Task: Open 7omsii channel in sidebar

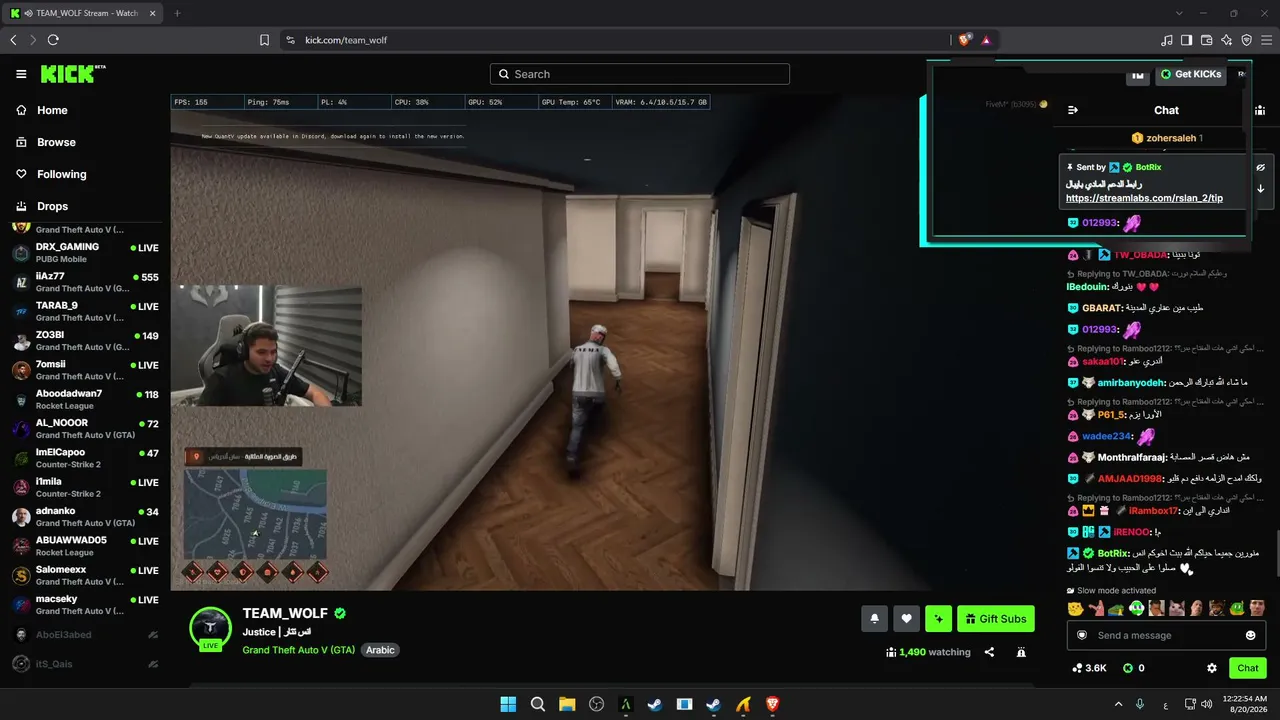Action: click(x=85, y=370)
